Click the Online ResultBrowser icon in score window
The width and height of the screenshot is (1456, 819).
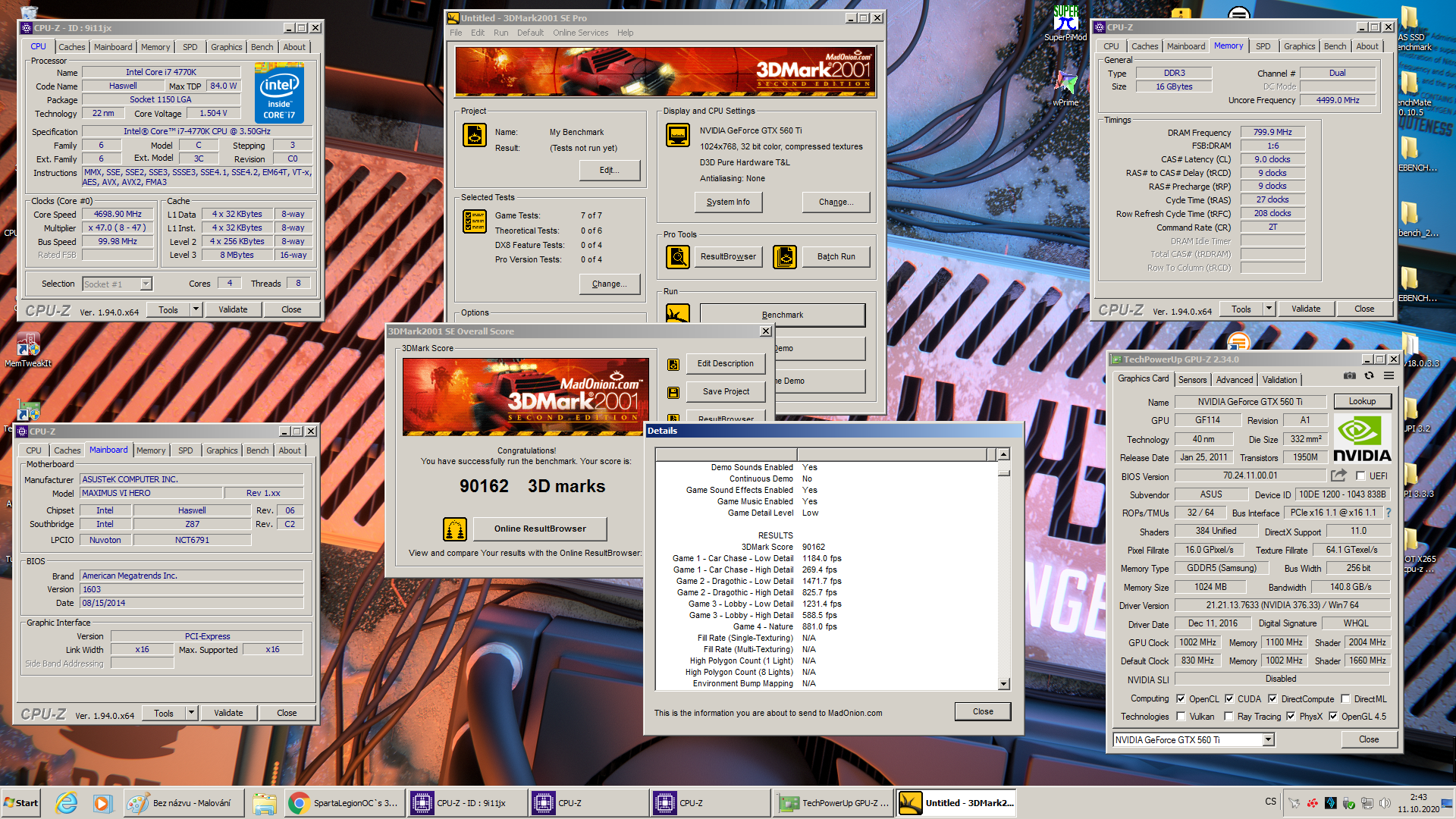[455, 529]
